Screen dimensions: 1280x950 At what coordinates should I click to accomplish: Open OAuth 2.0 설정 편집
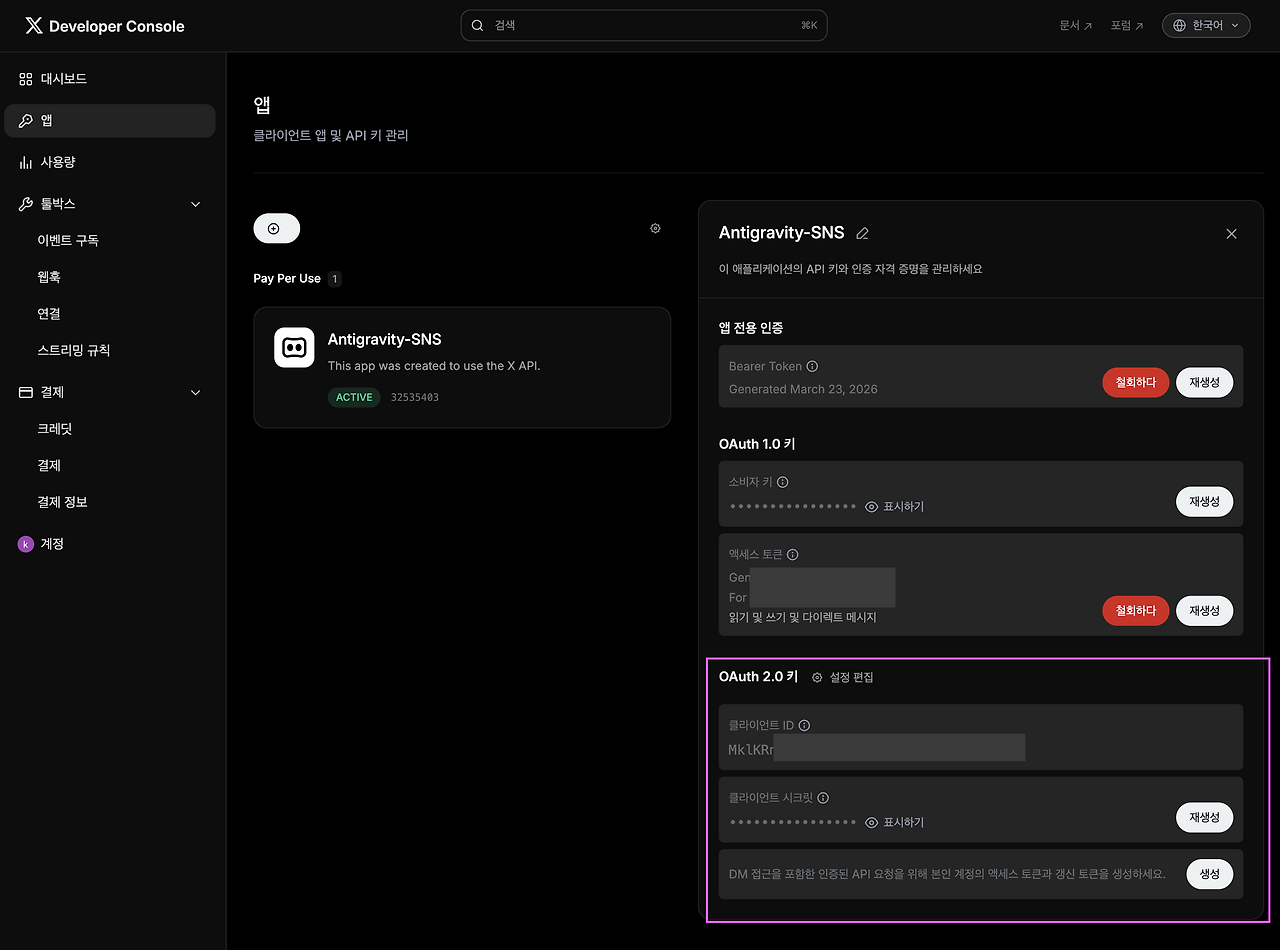(842, 678)
